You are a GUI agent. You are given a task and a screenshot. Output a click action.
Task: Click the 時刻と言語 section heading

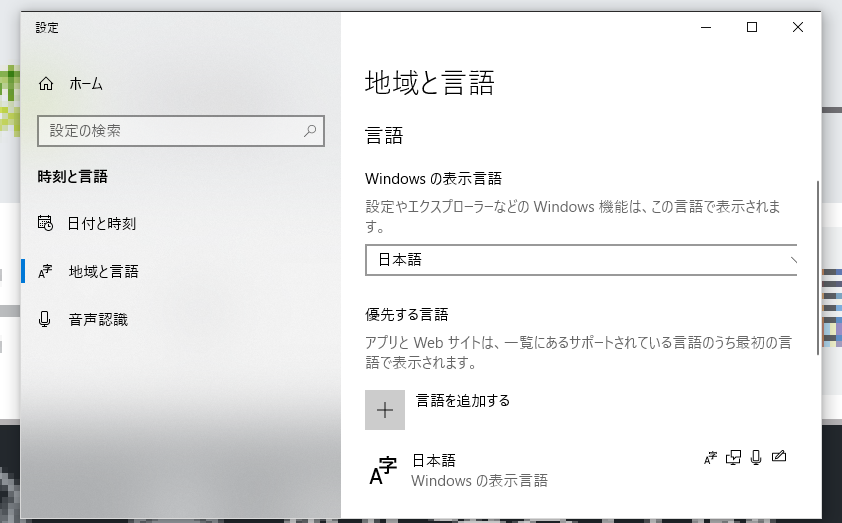tap(72, 177)
